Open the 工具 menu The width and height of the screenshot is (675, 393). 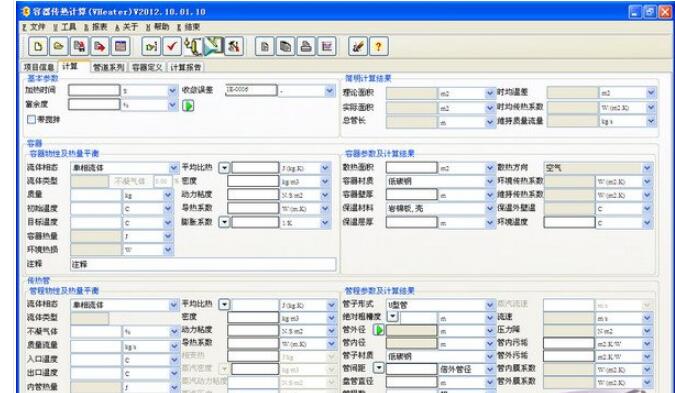[x=65, y=27]
